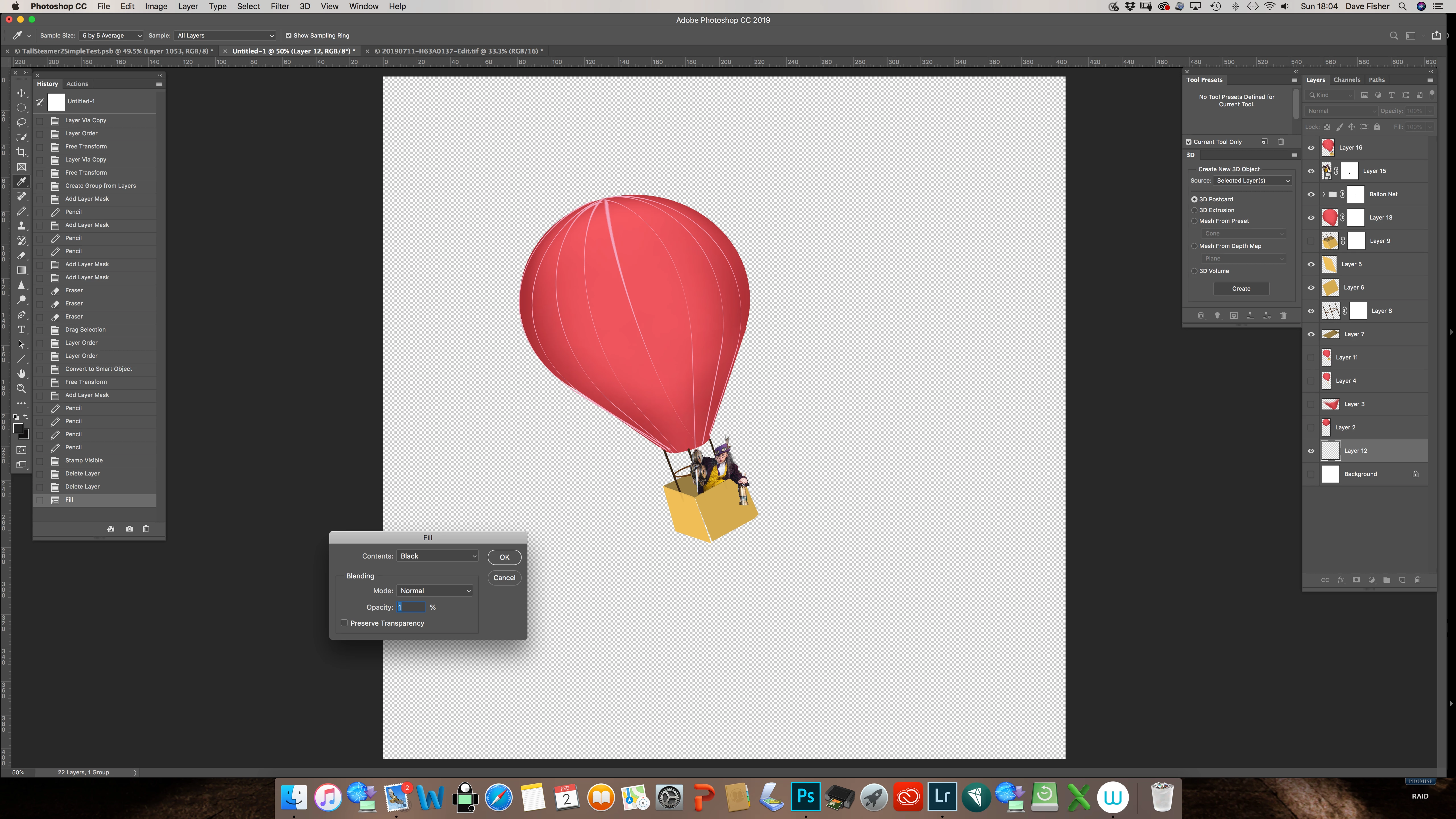Click the foreground color swatch
This screenshot has height=819, width=1456.
click(x=18, y=429)
